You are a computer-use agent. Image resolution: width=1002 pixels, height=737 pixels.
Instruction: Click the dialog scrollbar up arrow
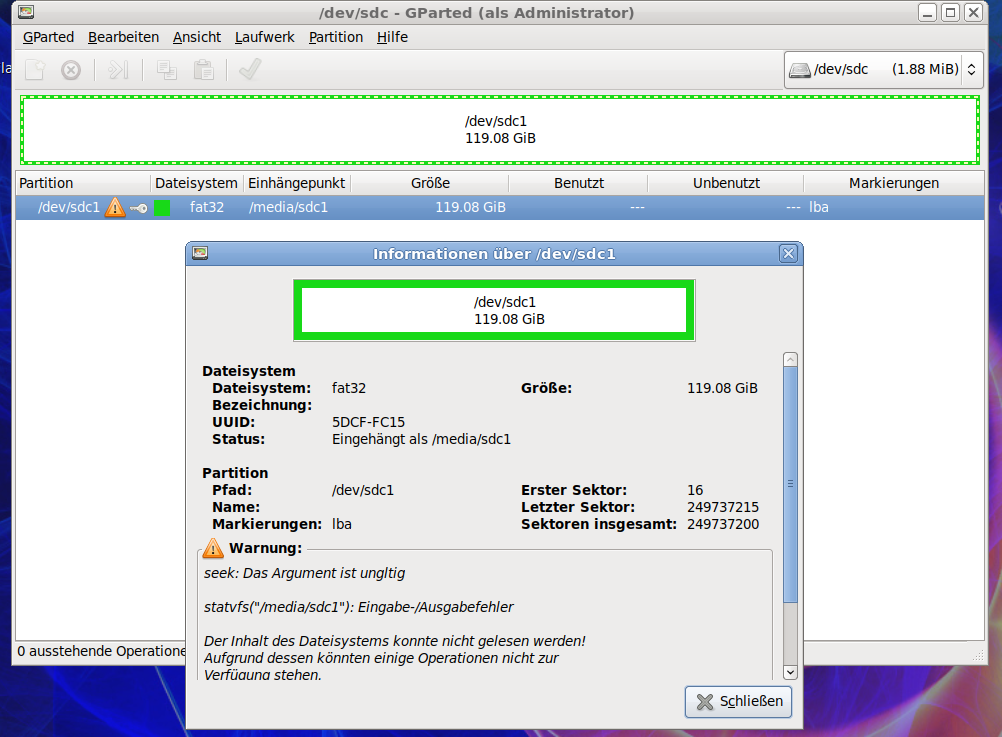coord(790,360)
